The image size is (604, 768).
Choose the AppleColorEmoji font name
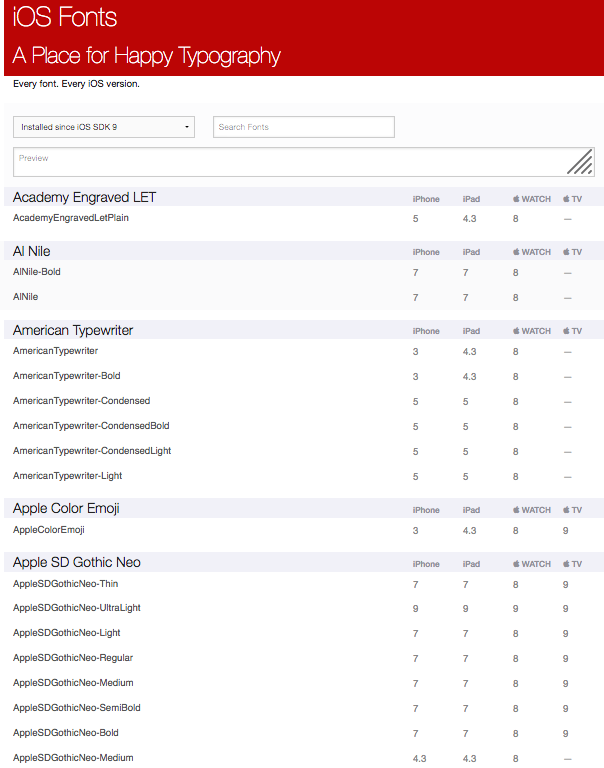(48, 530)
